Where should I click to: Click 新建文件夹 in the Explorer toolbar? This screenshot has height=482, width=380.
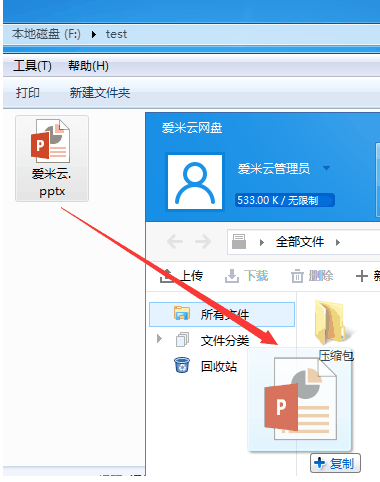(100, 92)
